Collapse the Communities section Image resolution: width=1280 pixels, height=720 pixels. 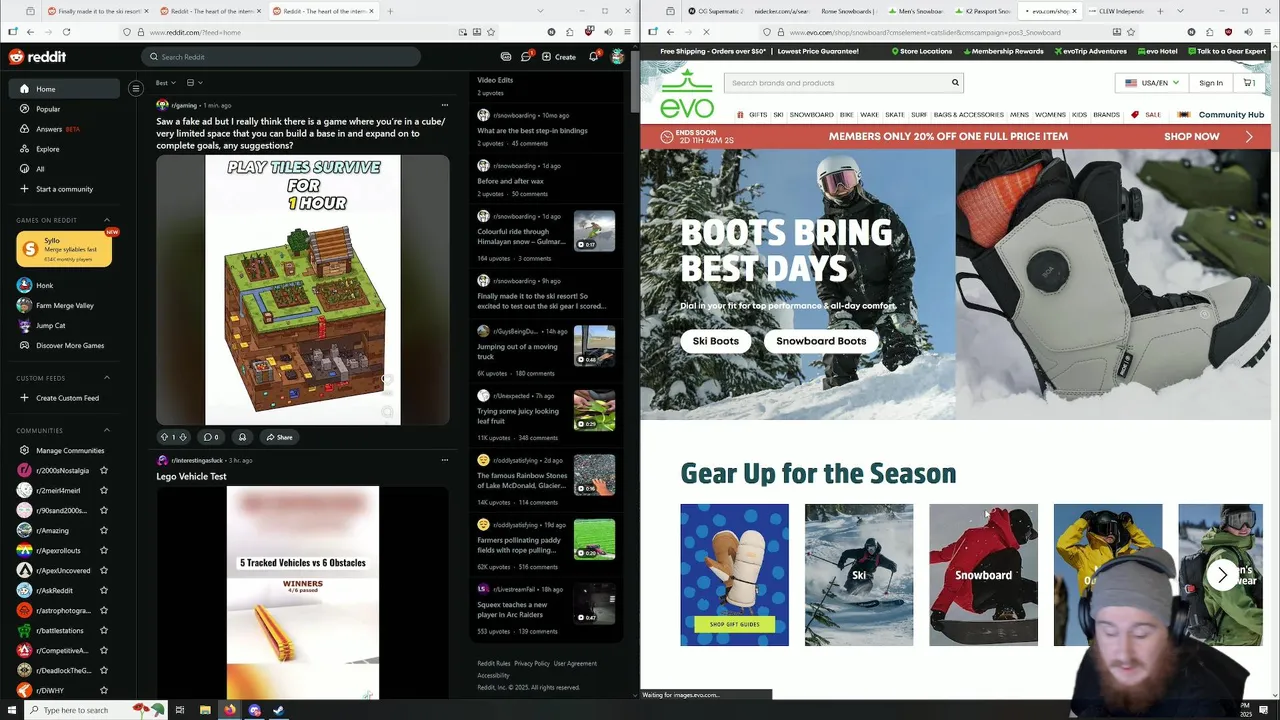[107, 430]
